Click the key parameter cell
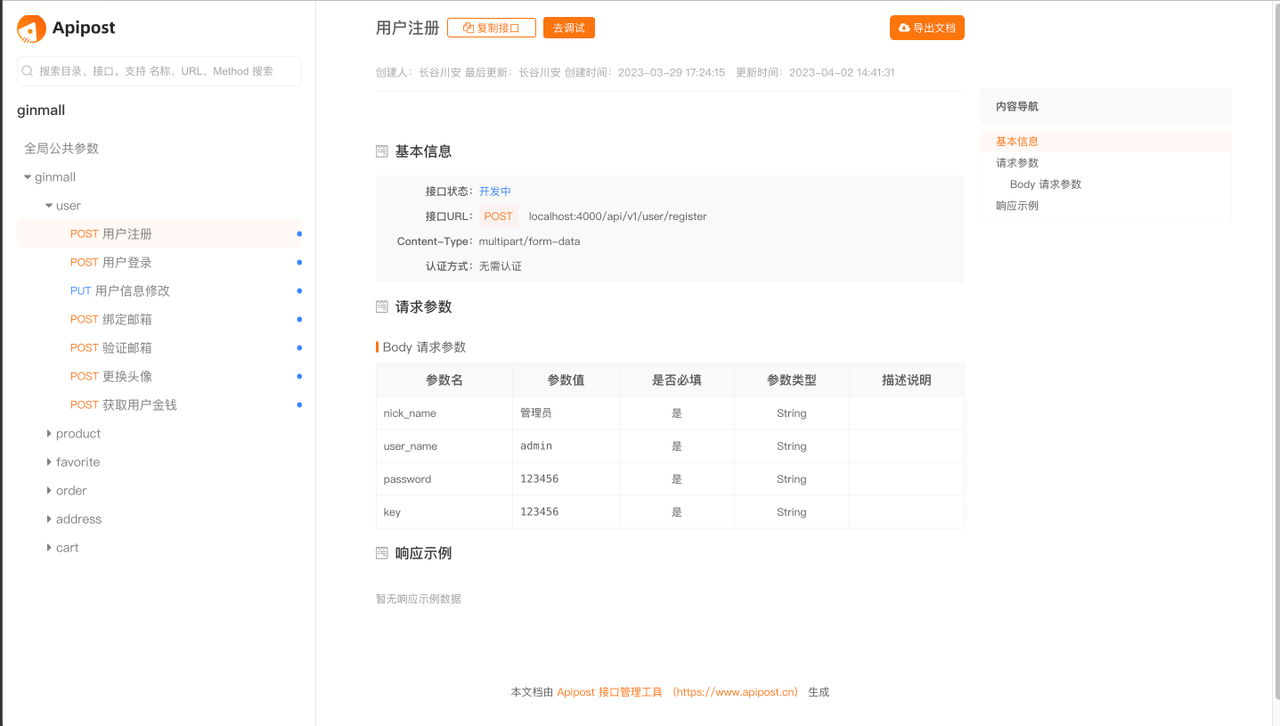 point(444,512)
